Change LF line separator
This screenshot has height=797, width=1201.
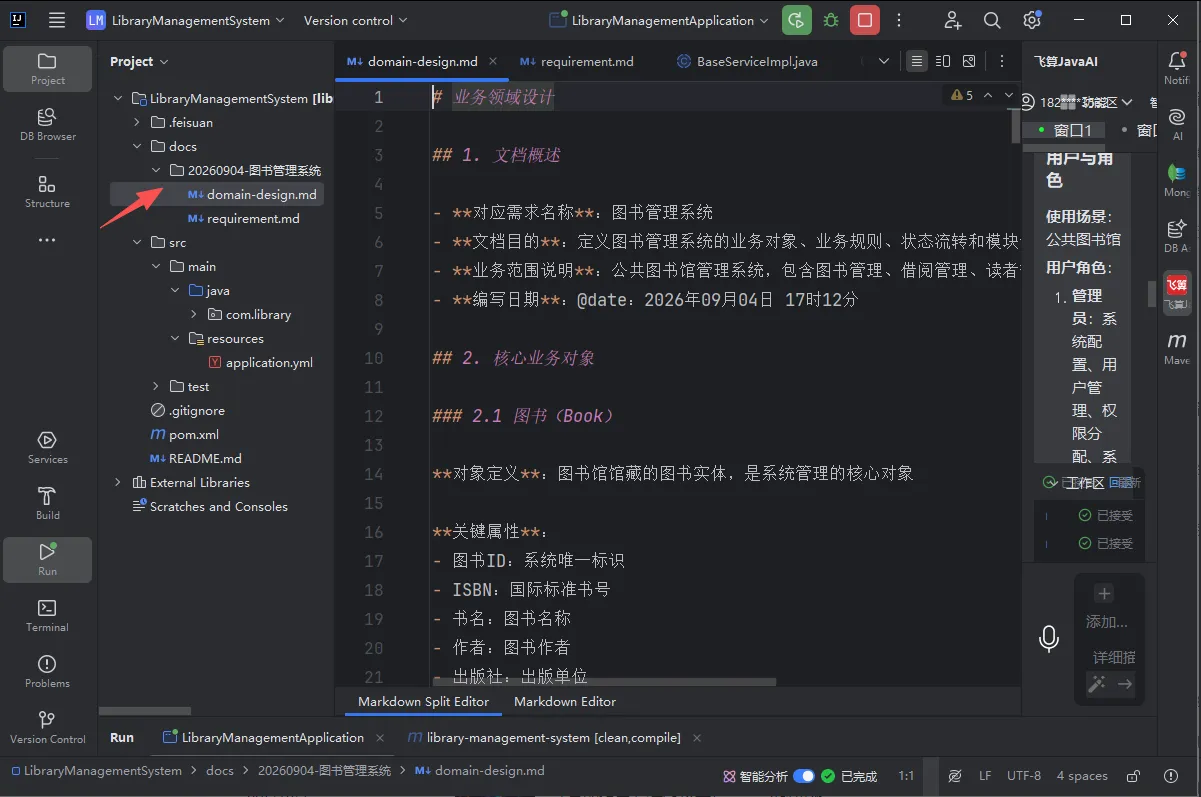point(985,776)
